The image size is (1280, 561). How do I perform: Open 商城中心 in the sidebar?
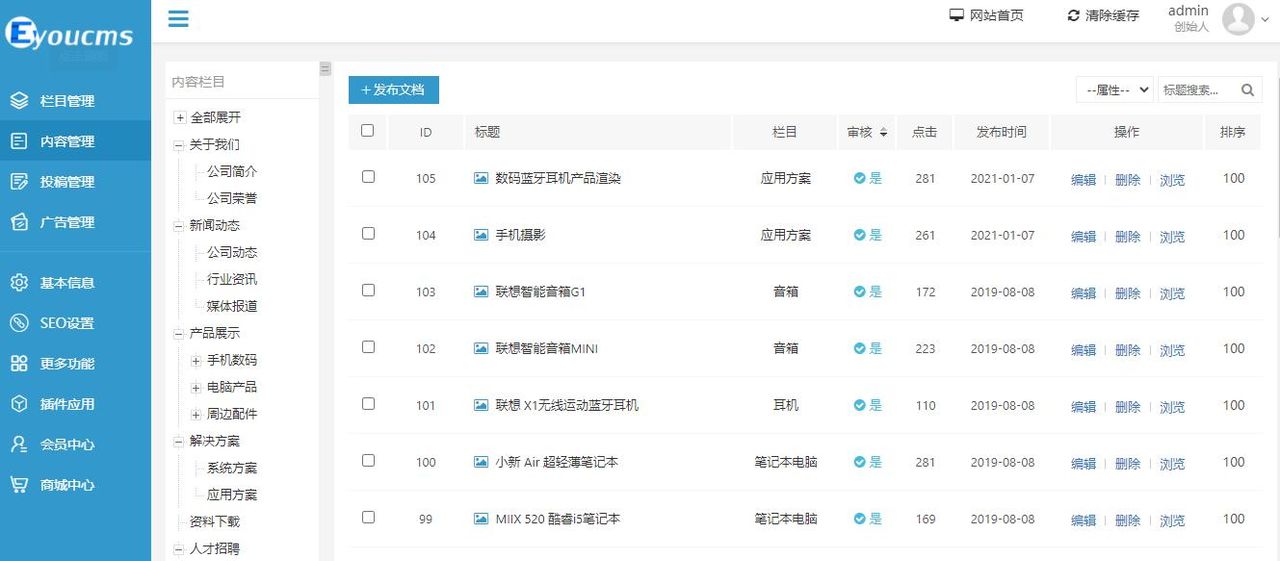75,485
